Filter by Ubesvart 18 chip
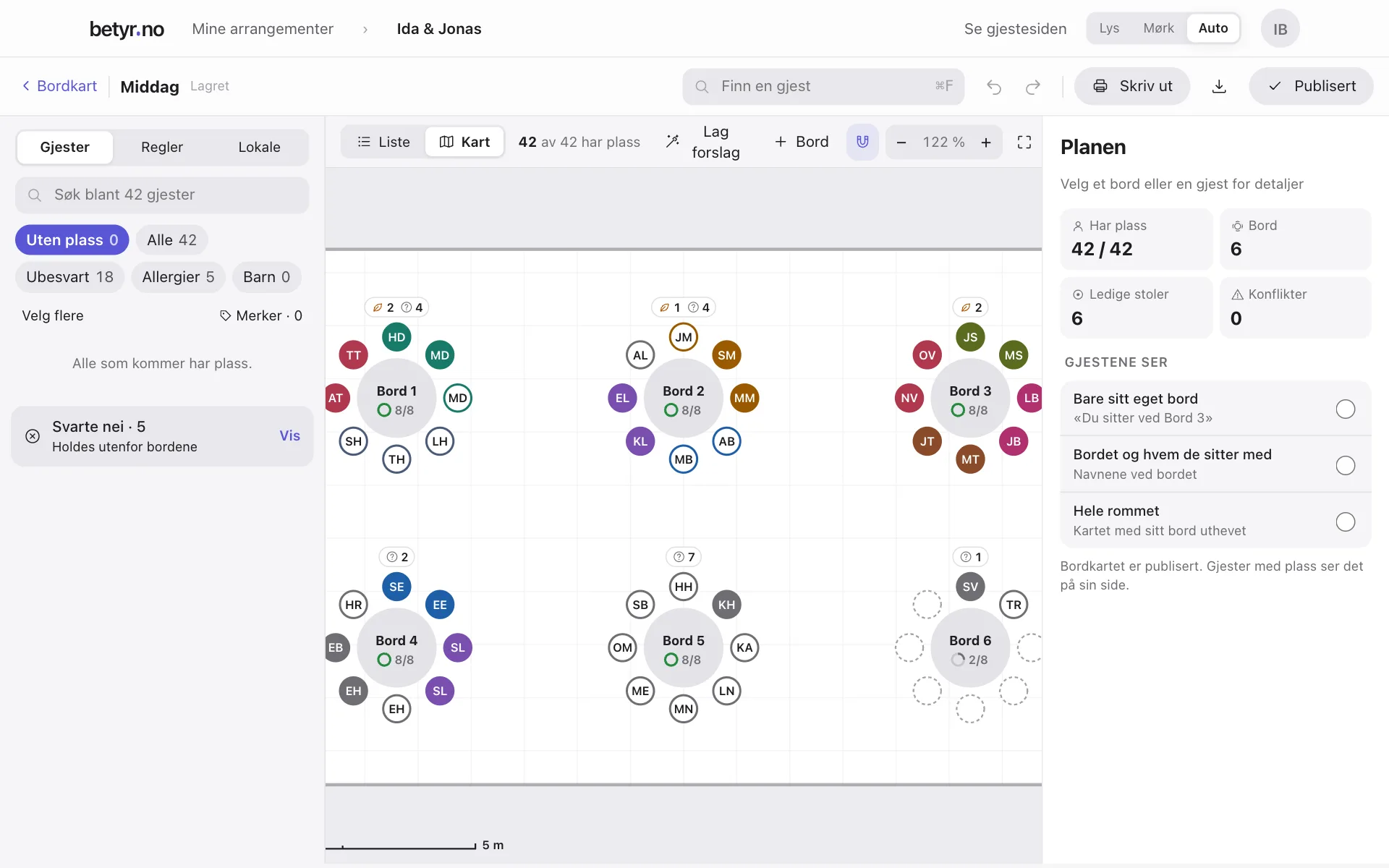 (x=69, y=277)
